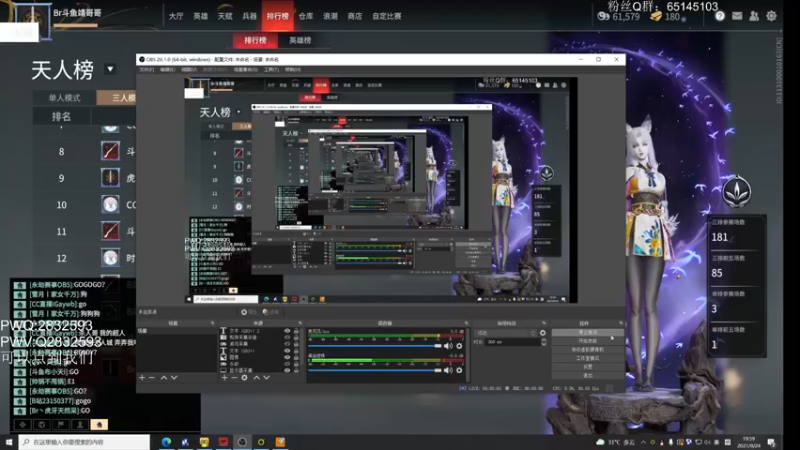800x450 pixels.
Task: Enable 工作室模式 in OBS controls
Action: tap(587, 358)
